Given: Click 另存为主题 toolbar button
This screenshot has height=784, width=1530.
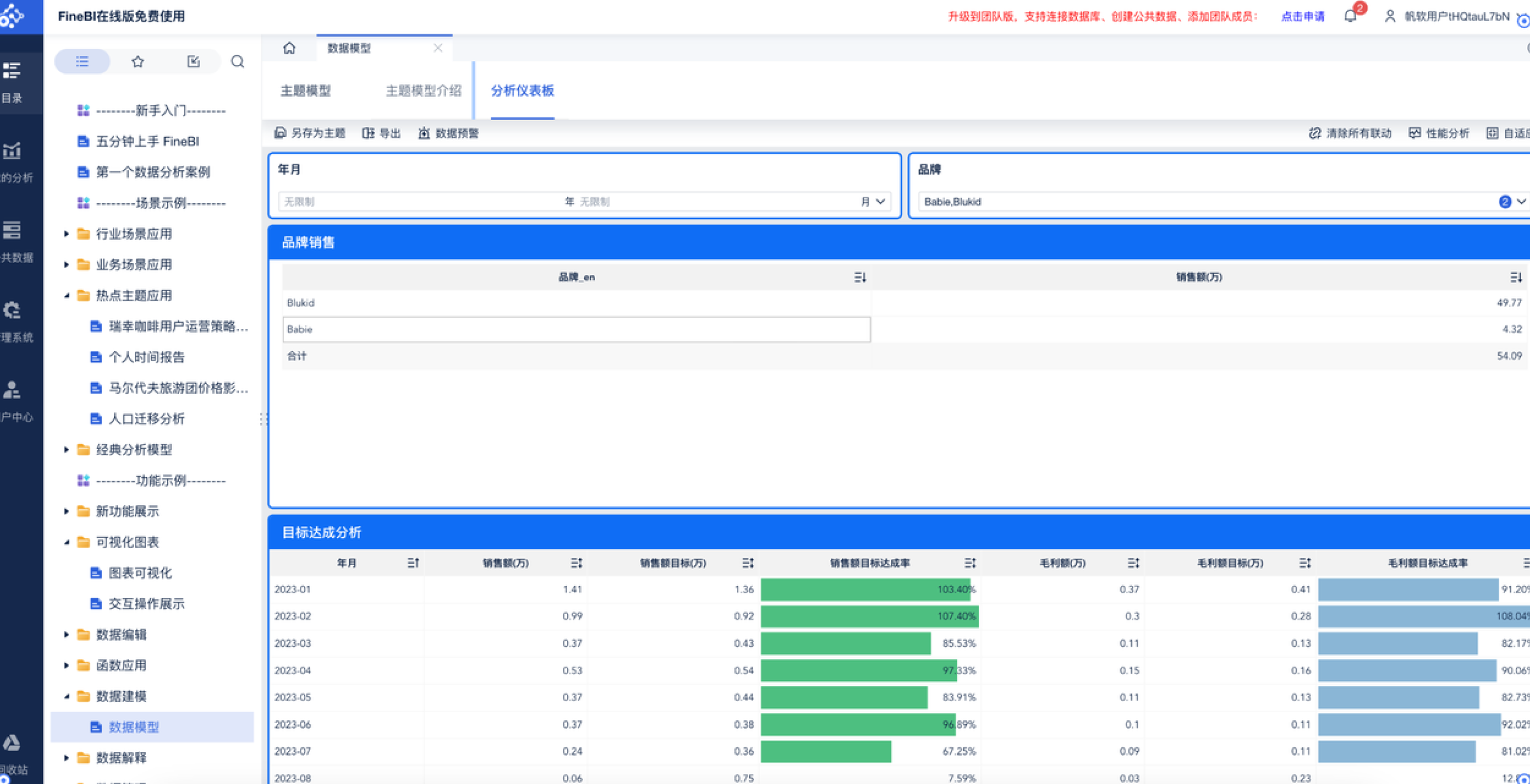Looking at the screenshot, I should pos(310,133).
